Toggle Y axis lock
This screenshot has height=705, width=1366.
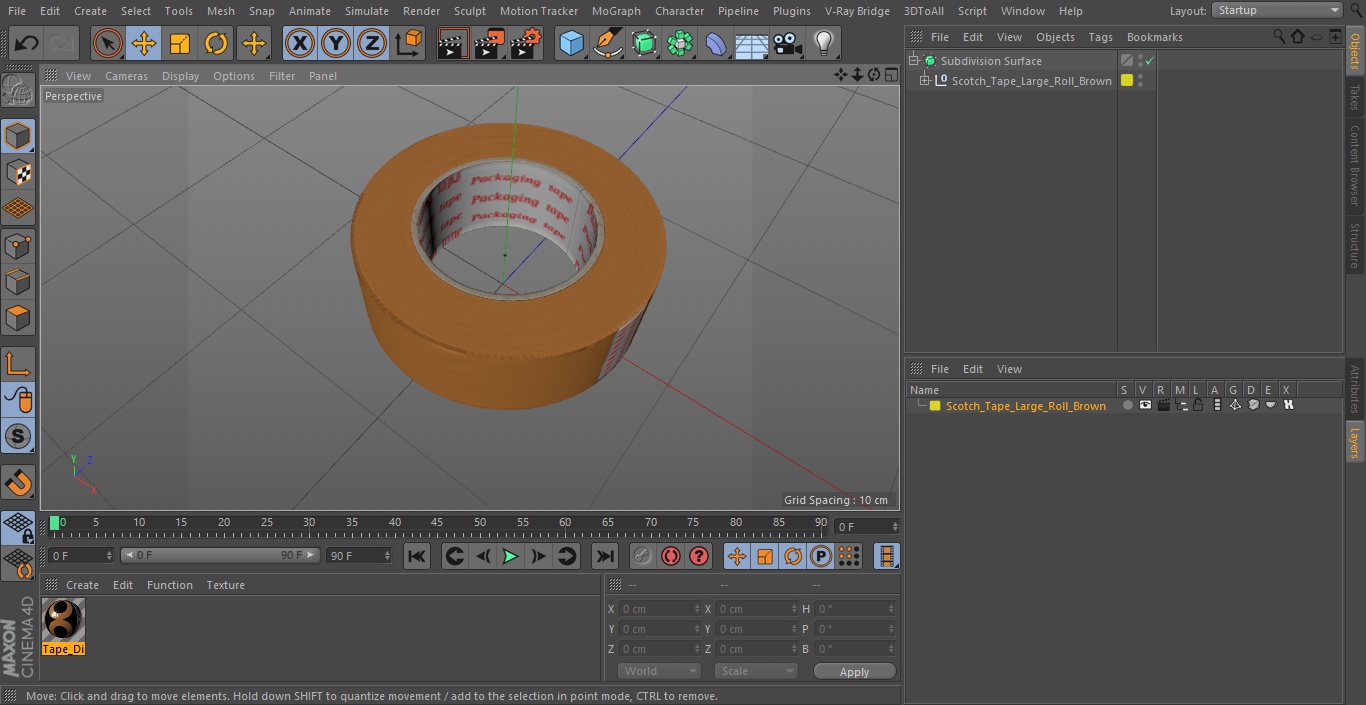pyautogui.click(x=336, y=44)
